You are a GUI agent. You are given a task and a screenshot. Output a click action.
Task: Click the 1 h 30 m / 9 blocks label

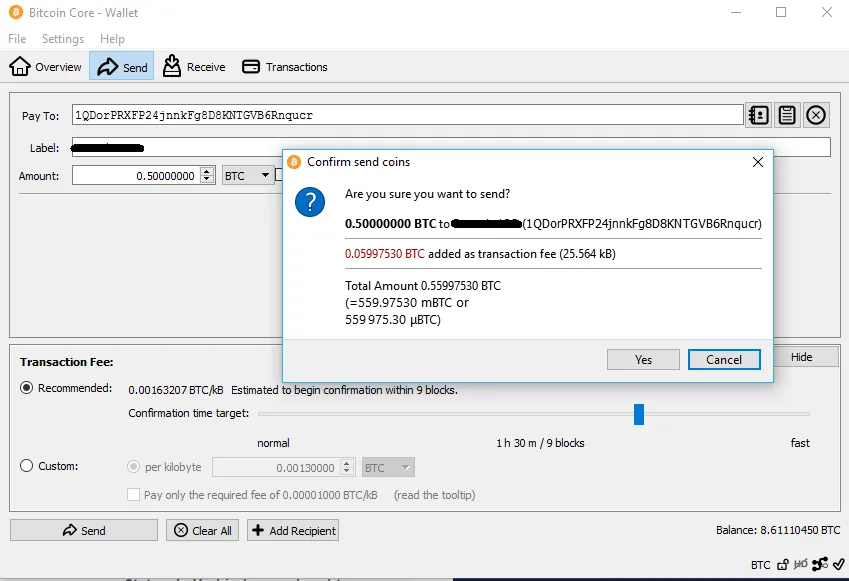(540, 443)
